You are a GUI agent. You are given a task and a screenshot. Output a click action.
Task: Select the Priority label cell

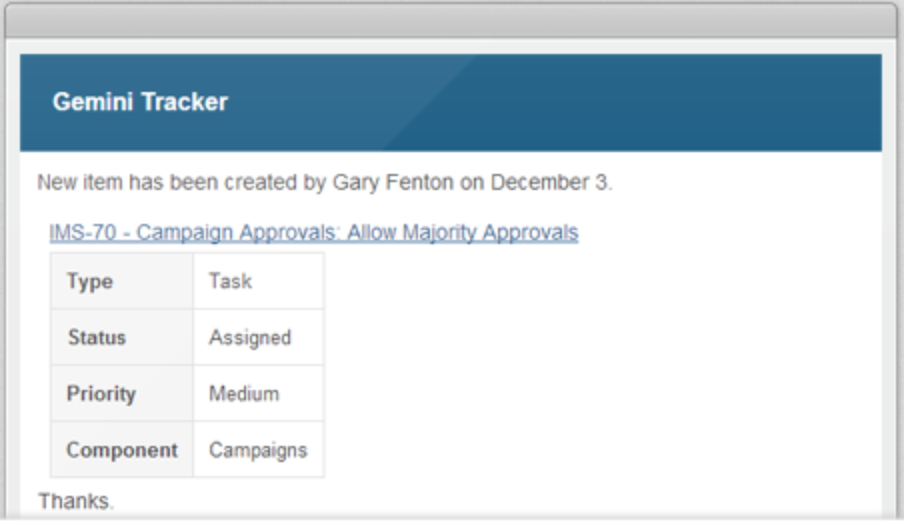(x=122, y=393)
